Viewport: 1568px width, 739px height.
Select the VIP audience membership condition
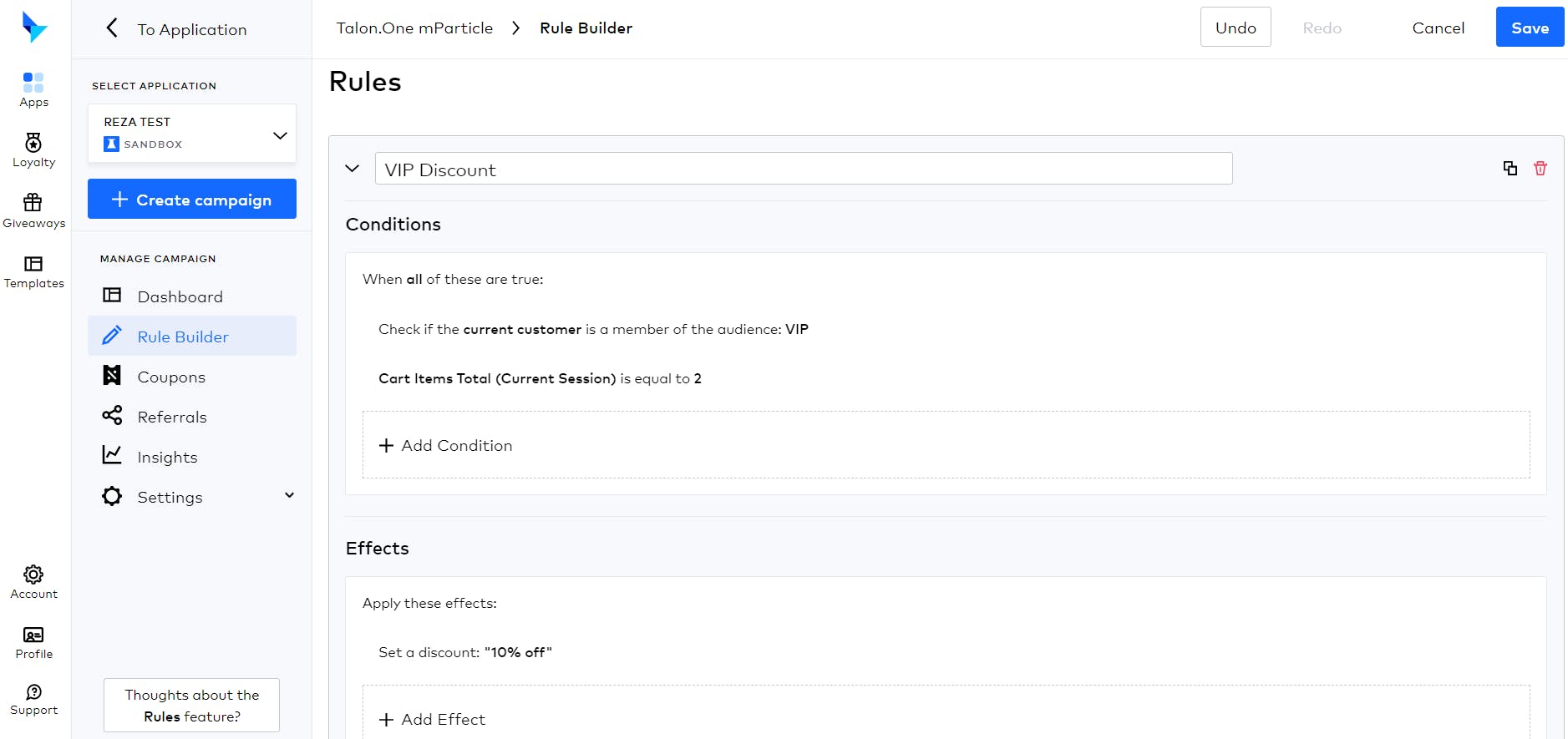pos(593,329)
